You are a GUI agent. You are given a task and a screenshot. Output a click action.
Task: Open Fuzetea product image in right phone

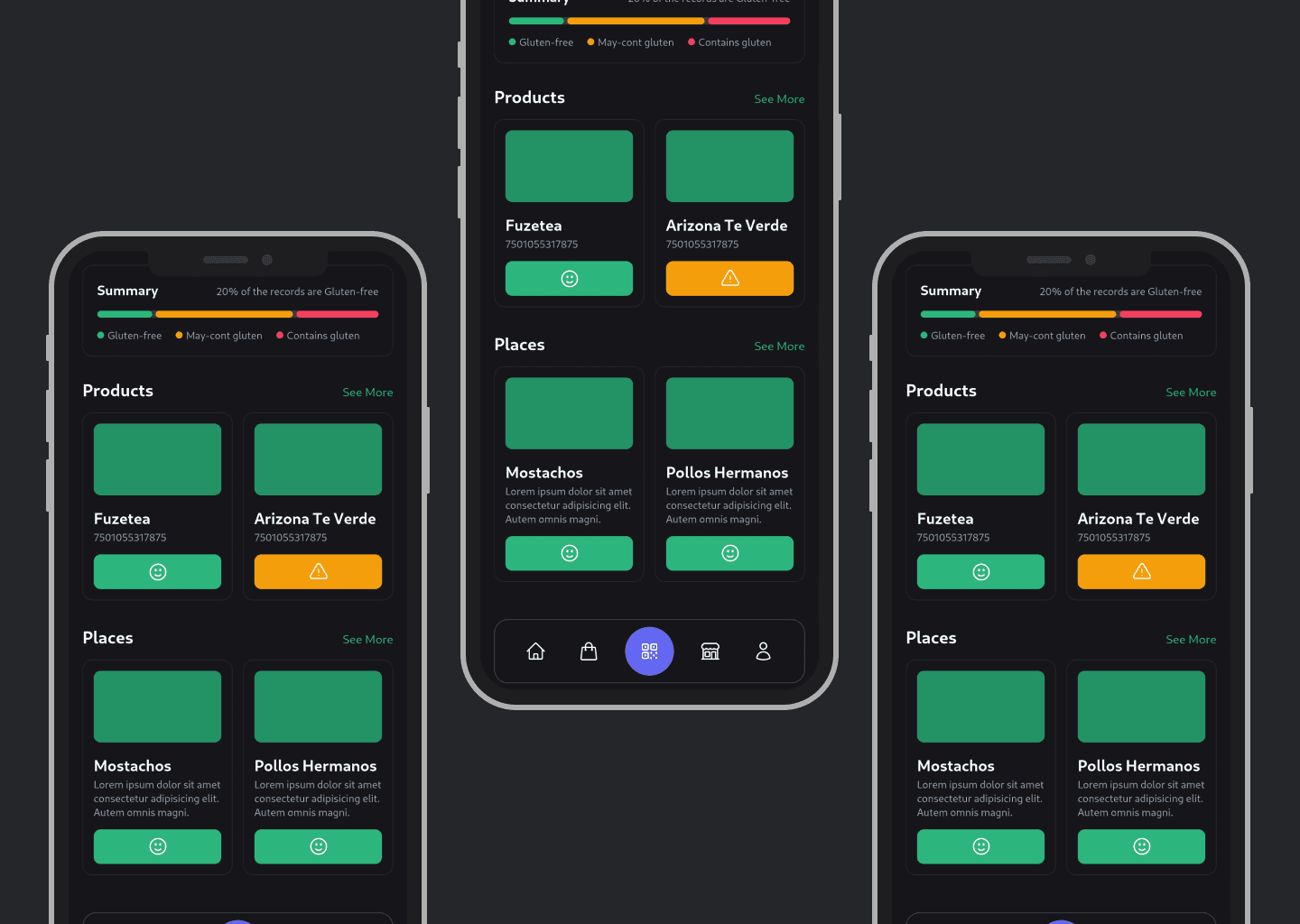tap(980, 459)
